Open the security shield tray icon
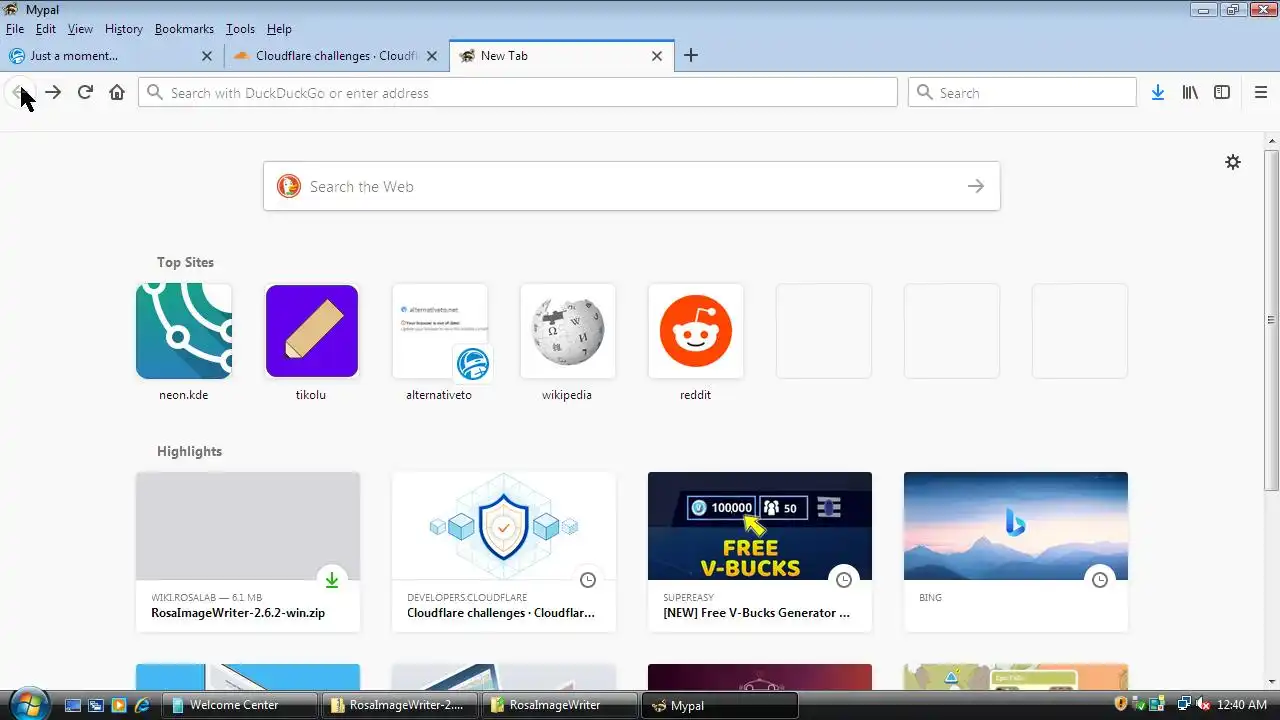Image resolution: width=1280 pixels, height=720 pixels. click(1121, 705)
